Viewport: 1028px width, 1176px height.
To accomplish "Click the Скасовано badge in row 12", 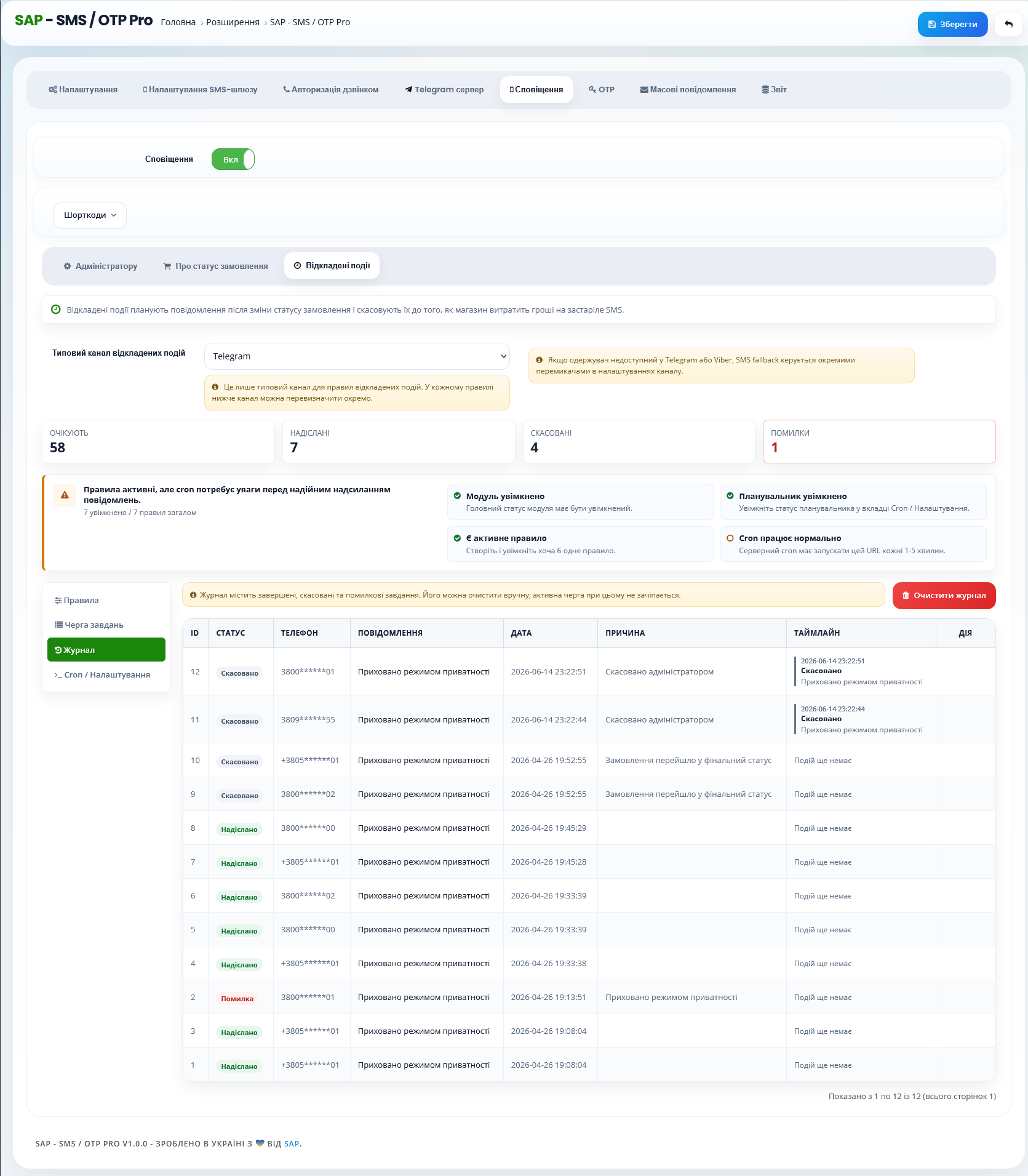I will tap(240, 673).
